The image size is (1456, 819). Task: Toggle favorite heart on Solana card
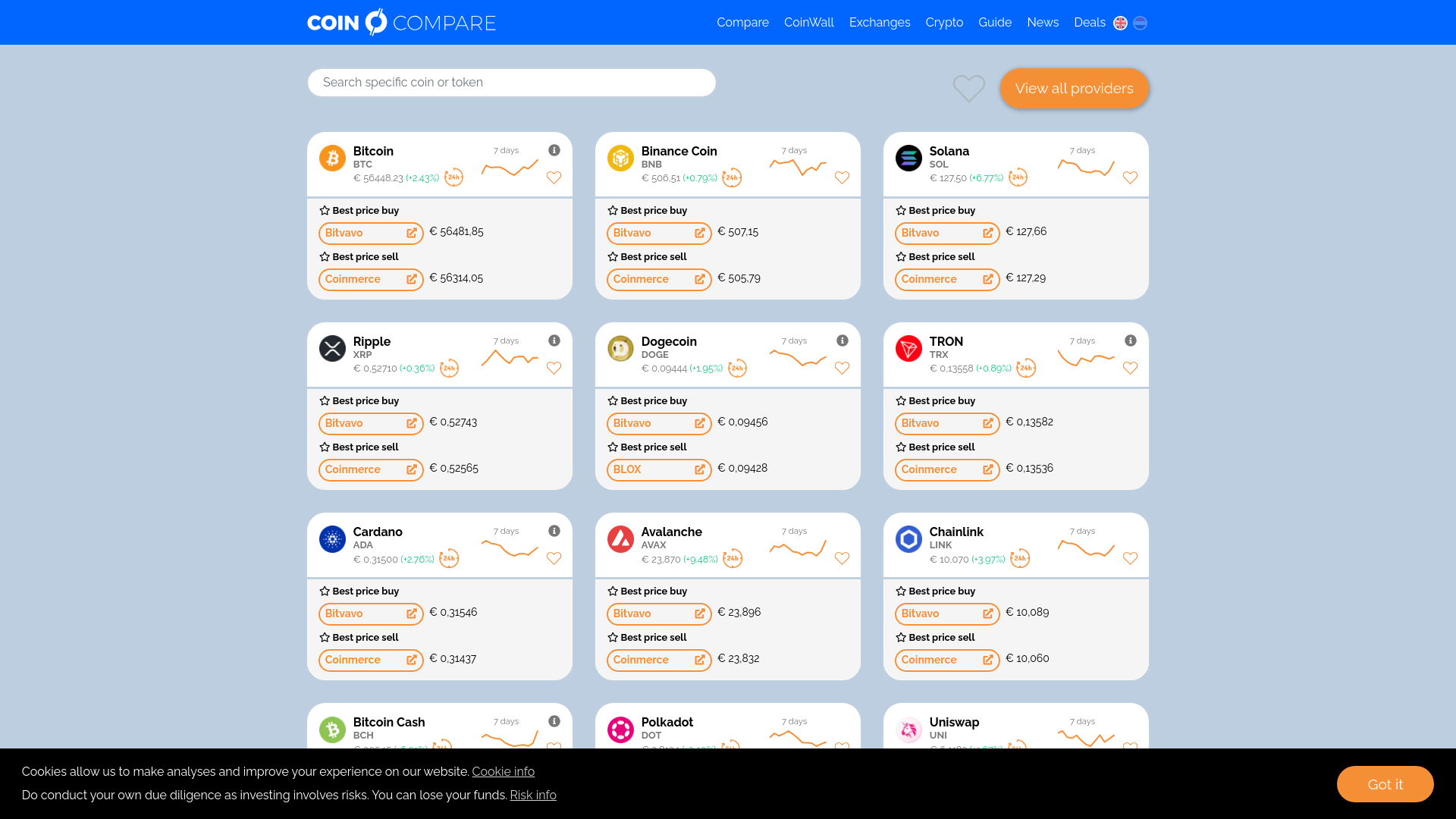[x=1130, y=177]
